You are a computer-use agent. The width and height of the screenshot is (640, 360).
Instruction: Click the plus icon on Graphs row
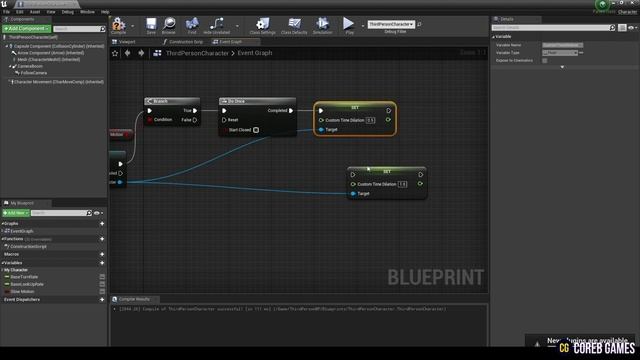tap(102, 224)
